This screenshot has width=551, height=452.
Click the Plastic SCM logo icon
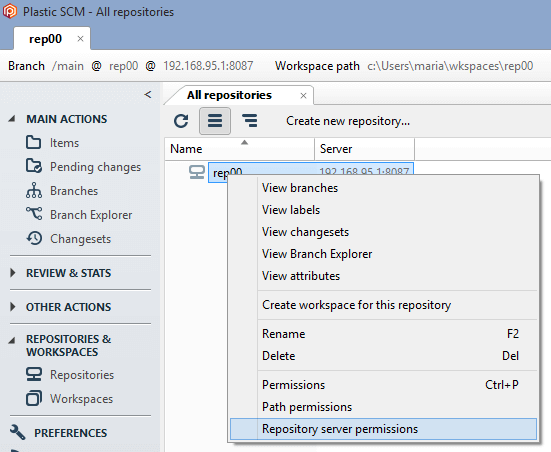[10, 11]
